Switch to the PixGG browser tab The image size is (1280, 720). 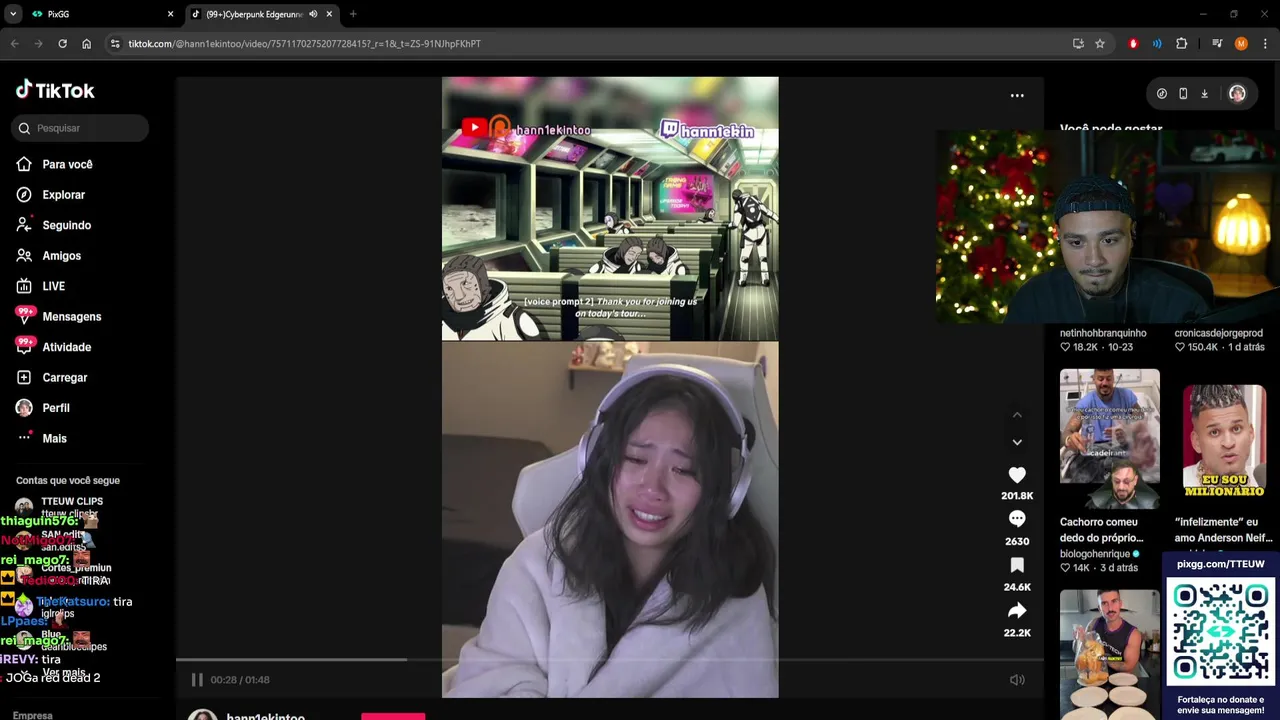coord(102,14)
